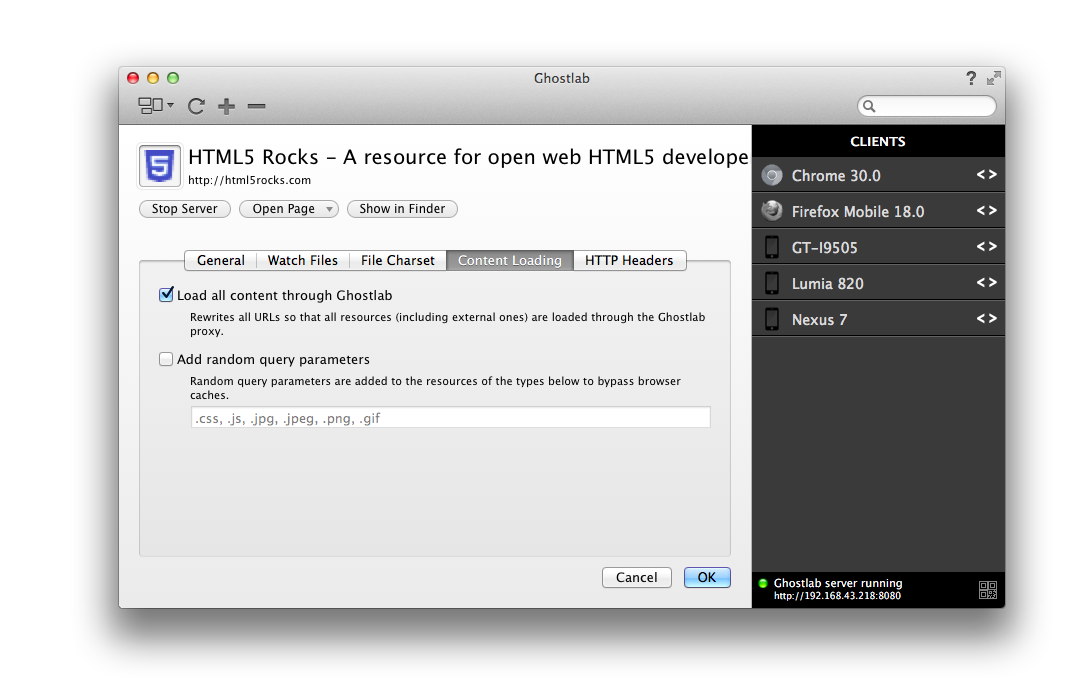Switch to the Watch Files tab
1076x678 pixels.
303,261
